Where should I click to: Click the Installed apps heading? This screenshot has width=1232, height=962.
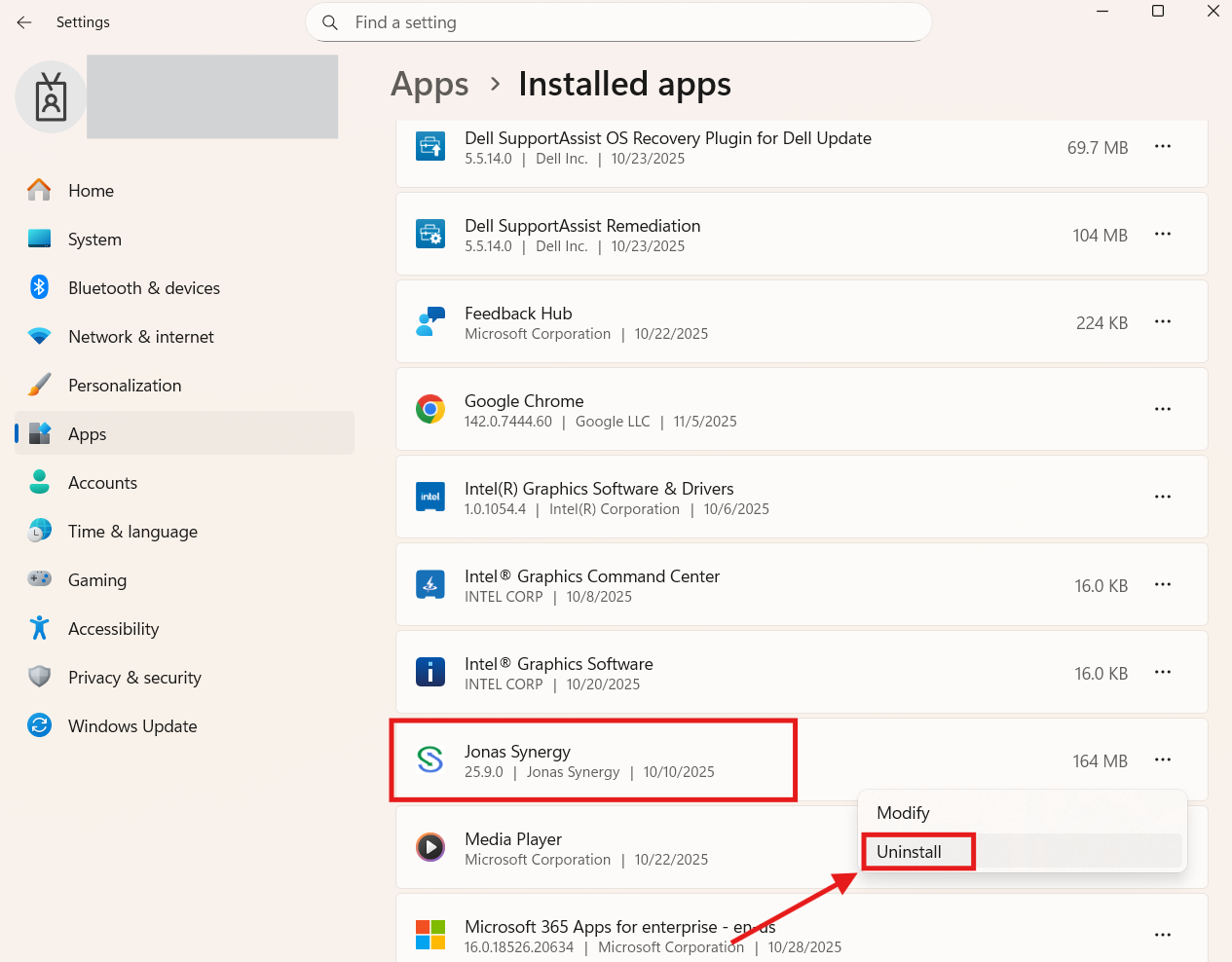click(624, 85)
